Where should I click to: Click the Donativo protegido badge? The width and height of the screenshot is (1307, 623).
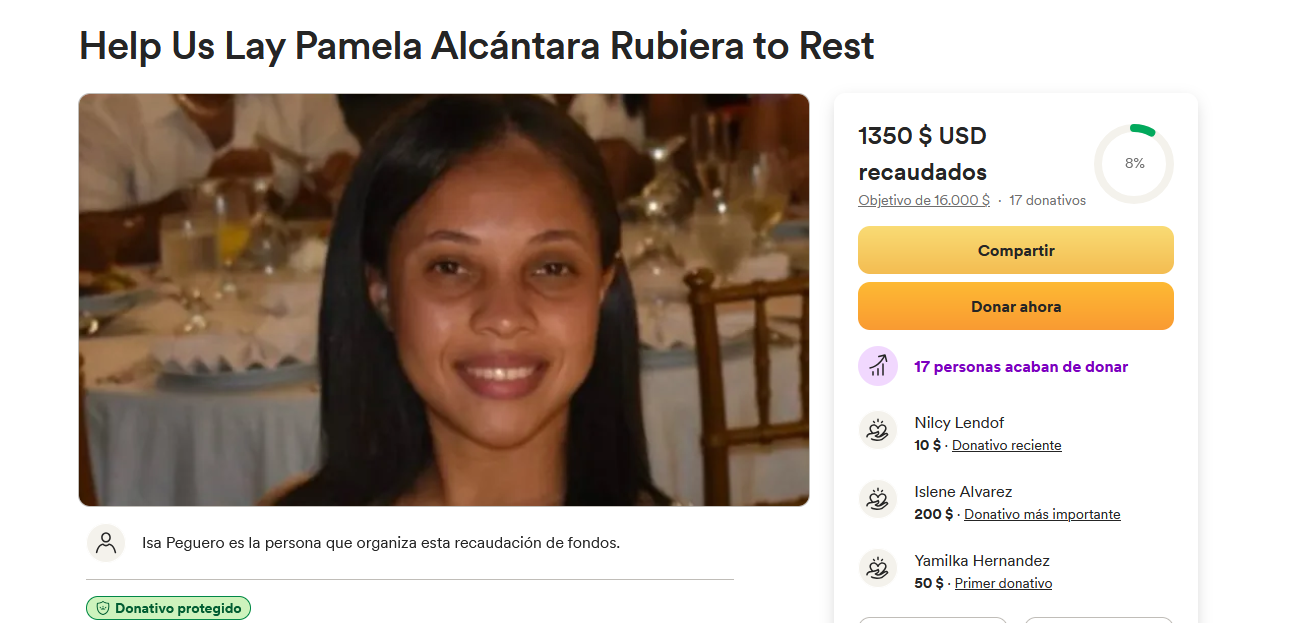click(x=168, y=608)
